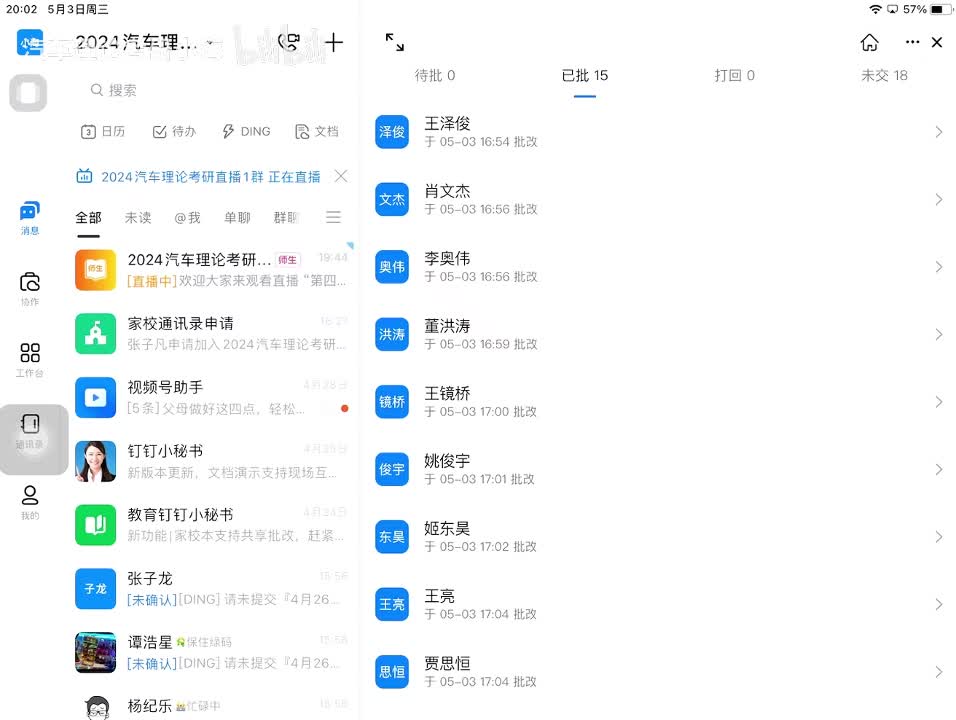Image resolution: width=956 pixels, height=720 pixels.
Task: Open chat filter list menu icon
Action: [x=333, y=217]
